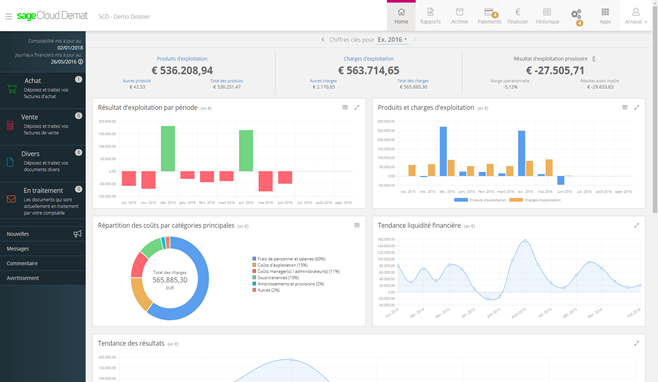Show table view for Produits et charges chart
The image size is (658, 382).
(x=624, y=107)
